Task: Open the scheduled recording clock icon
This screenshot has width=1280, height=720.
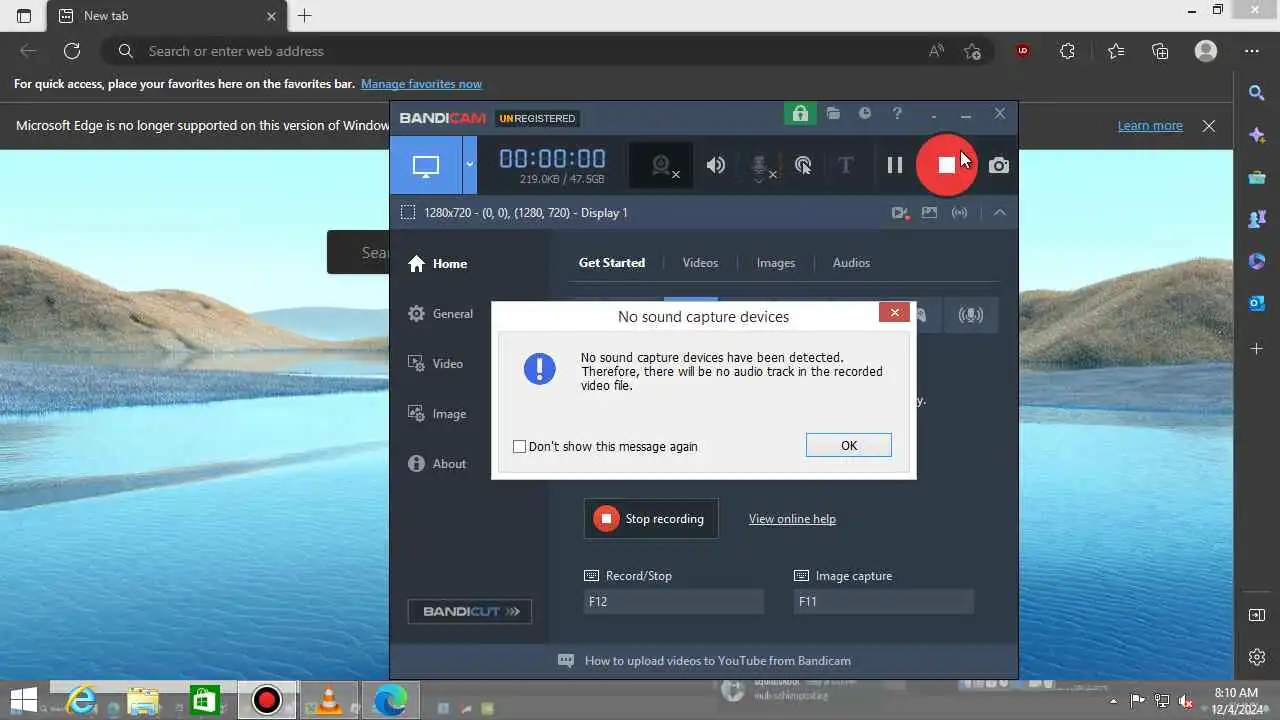Action: tap(865, 114)
